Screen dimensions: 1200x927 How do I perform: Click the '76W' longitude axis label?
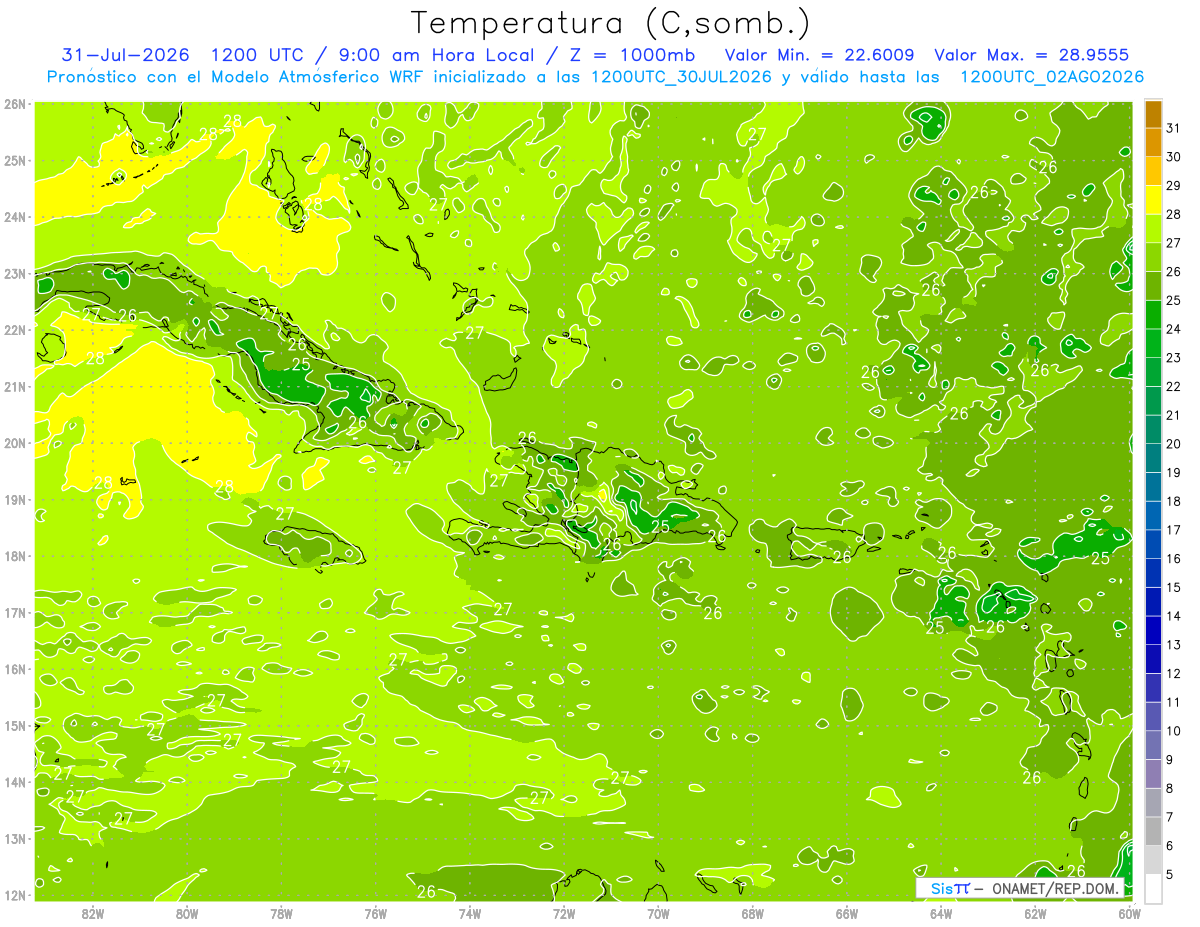point(375,913)
